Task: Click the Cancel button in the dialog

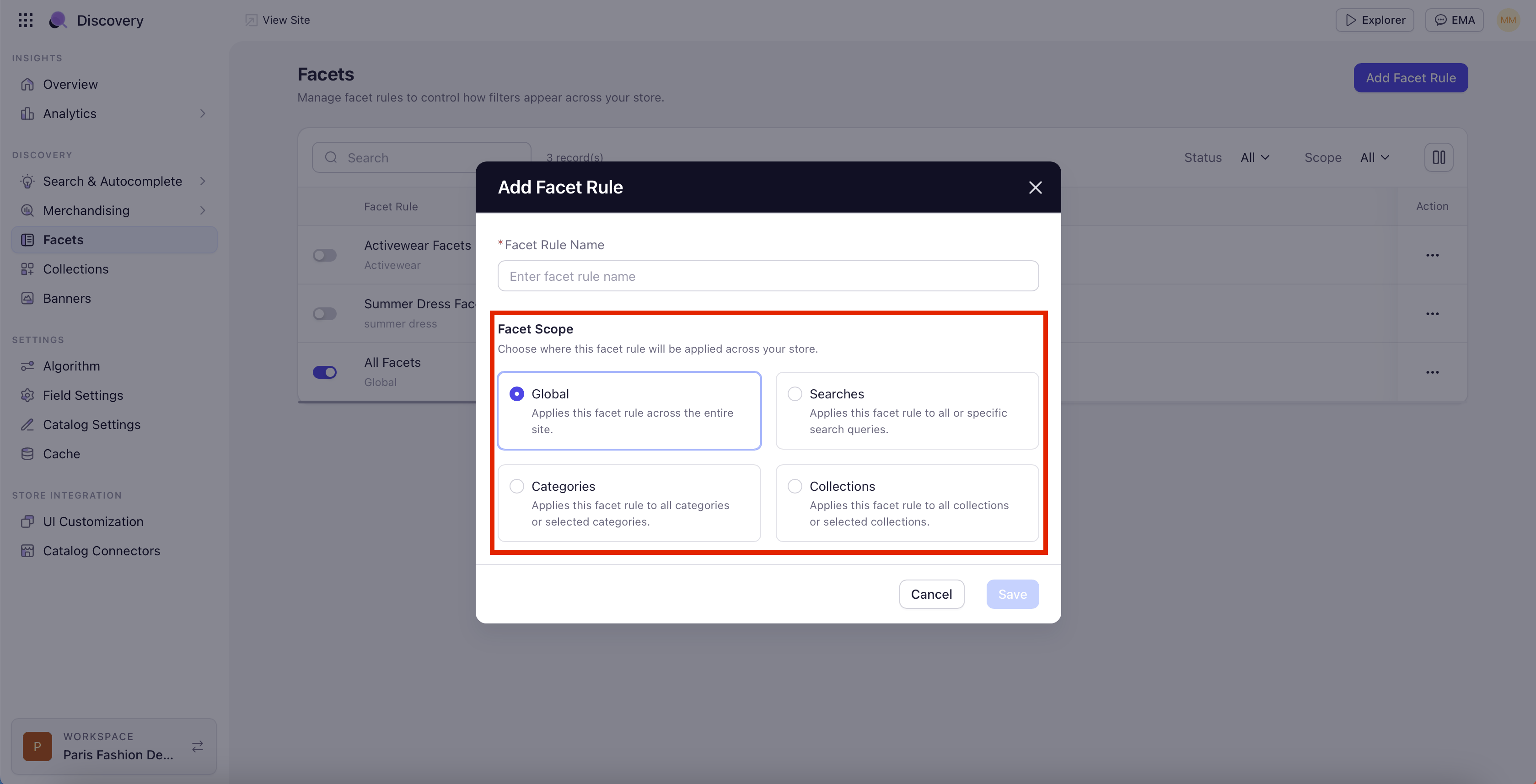Action: pyautogui.click(x=931, y=595)
